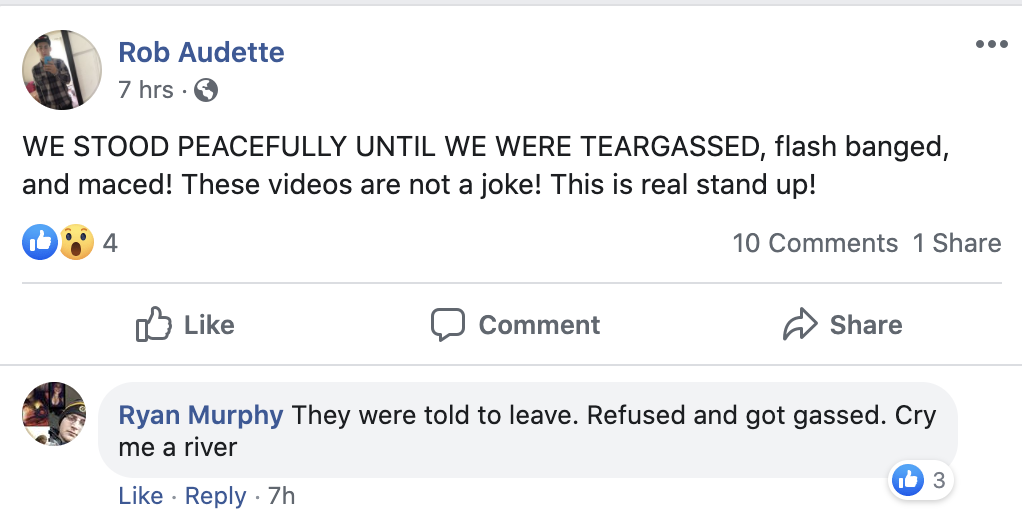Reply to Ryan Murphy's comment
This screenshot has height=522, width=1022.
[x=215, y=496]
